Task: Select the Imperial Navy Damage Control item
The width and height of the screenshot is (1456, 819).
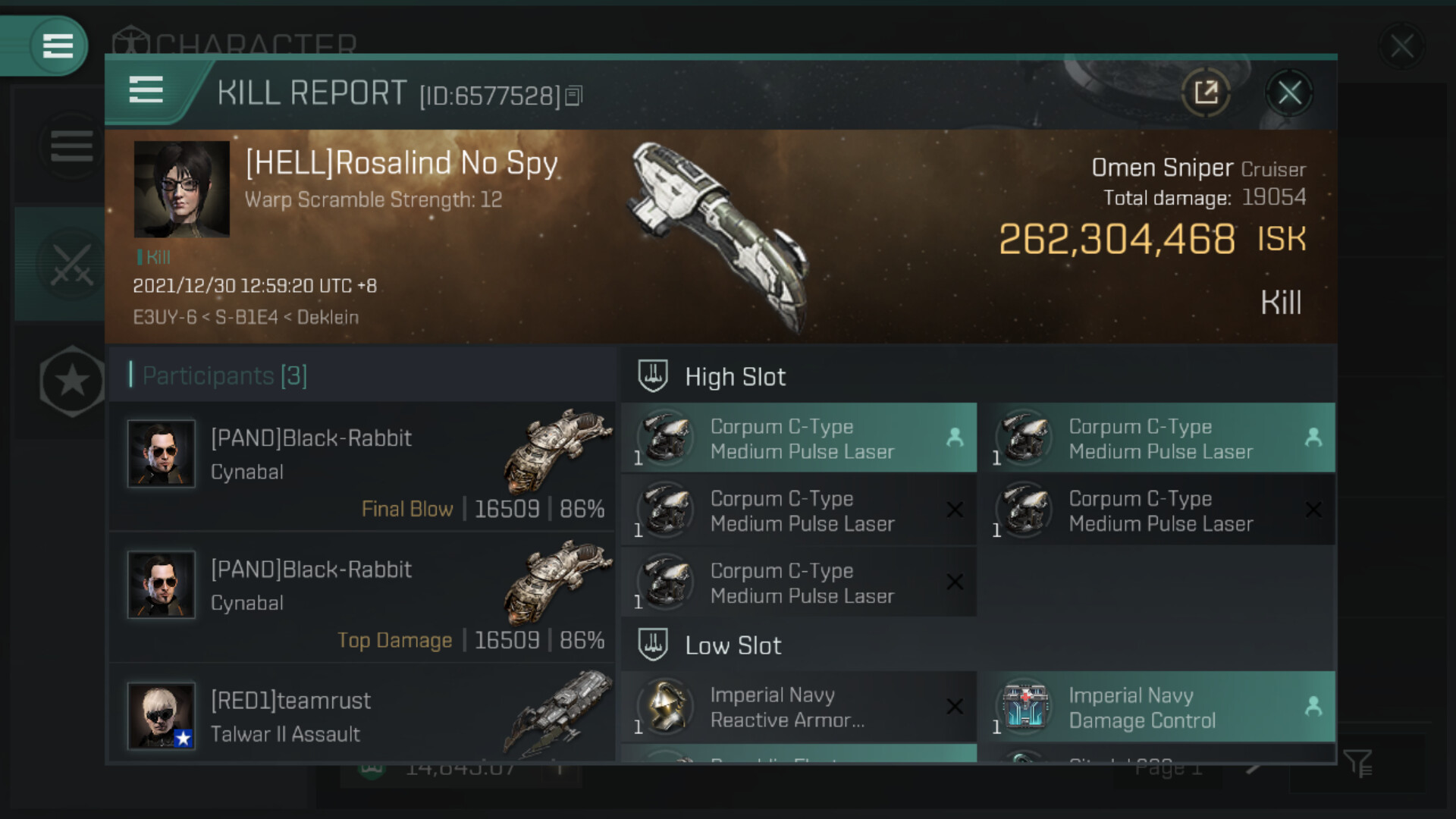Action: pos(1156,708)
